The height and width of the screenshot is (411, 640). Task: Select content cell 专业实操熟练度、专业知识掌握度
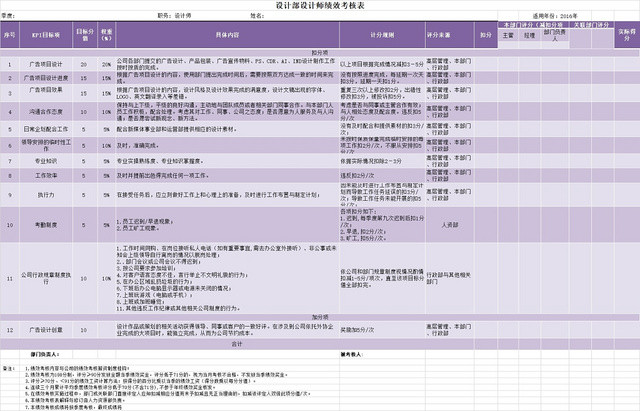(x=227, y=161)
